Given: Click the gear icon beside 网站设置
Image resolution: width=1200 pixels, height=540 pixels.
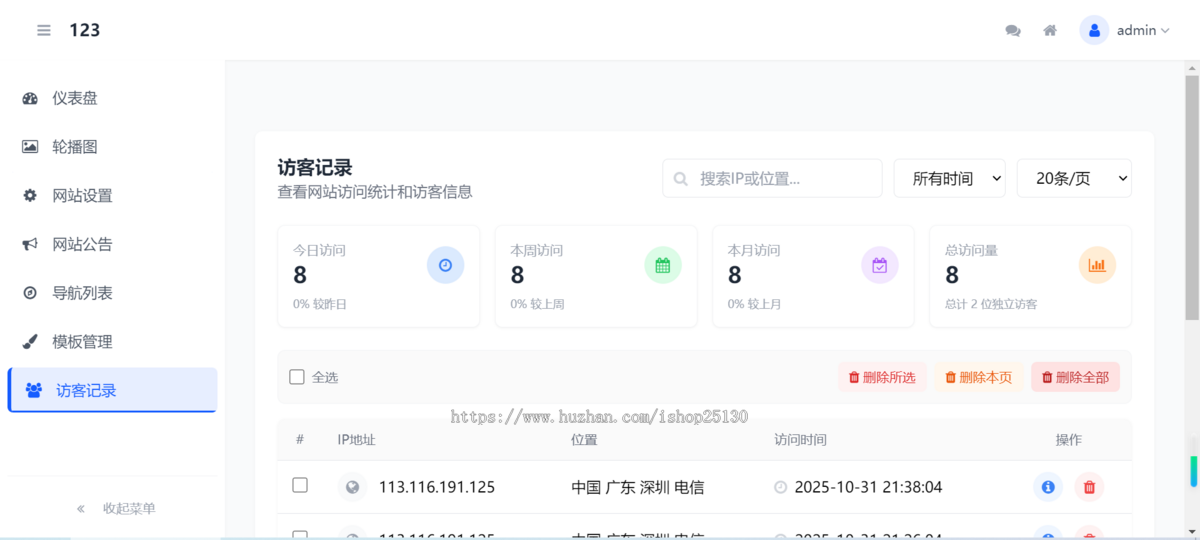Looking at the screenshot, I should click(30, 196).
